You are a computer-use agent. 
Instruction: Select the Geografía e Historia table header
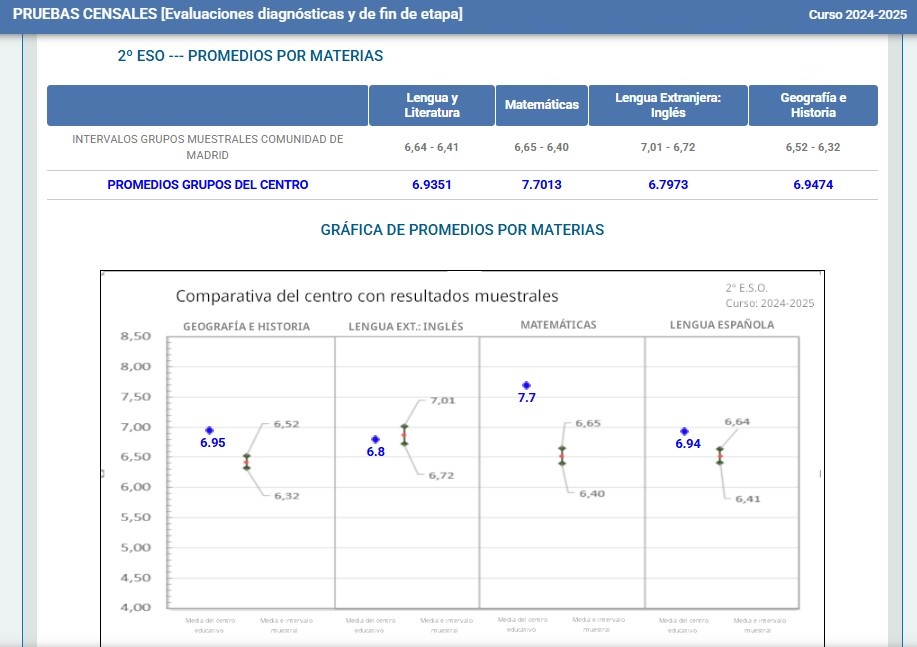coord(813,105)
